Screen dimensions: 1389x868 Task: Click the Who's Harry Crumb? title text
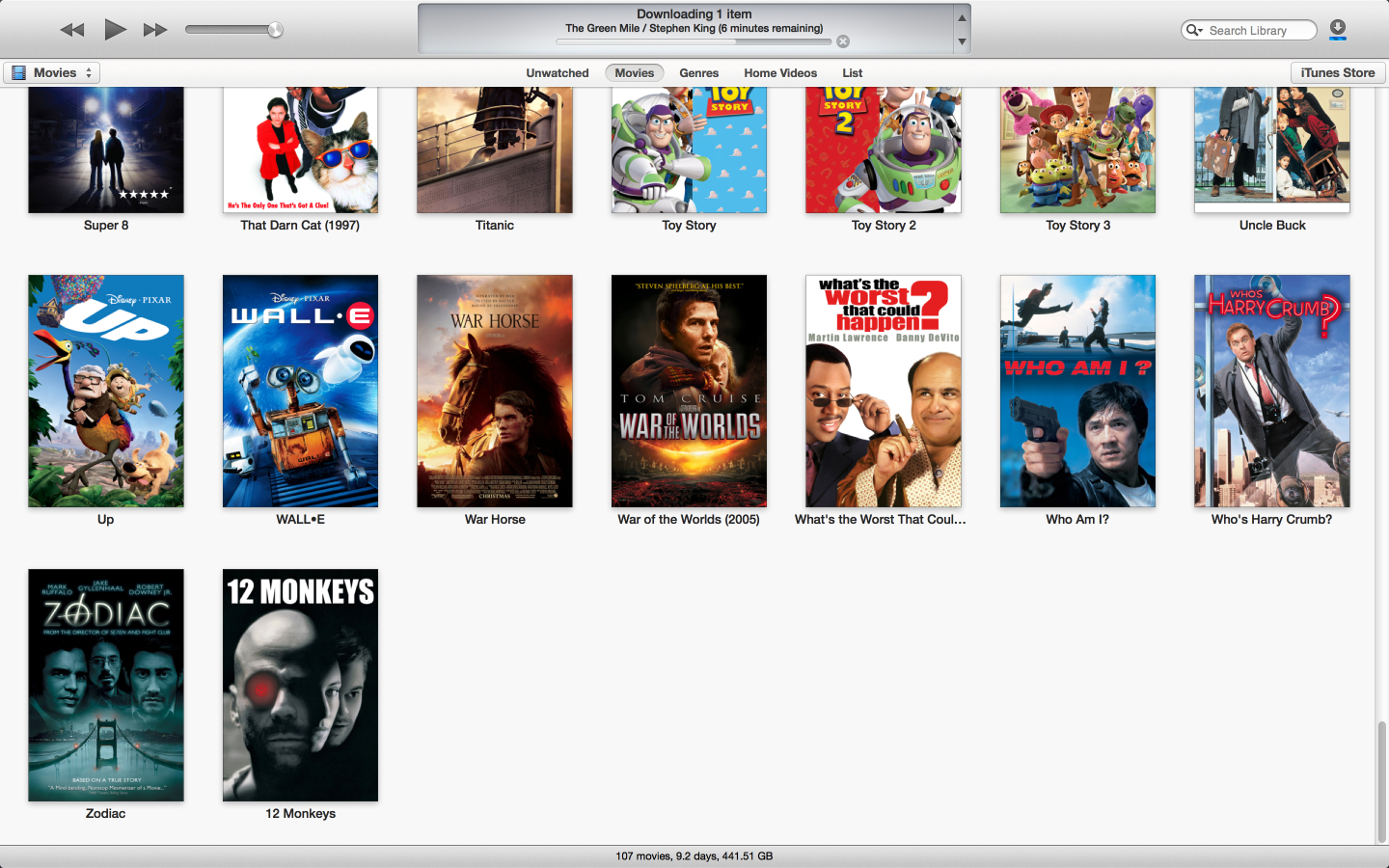(1271, 520)
